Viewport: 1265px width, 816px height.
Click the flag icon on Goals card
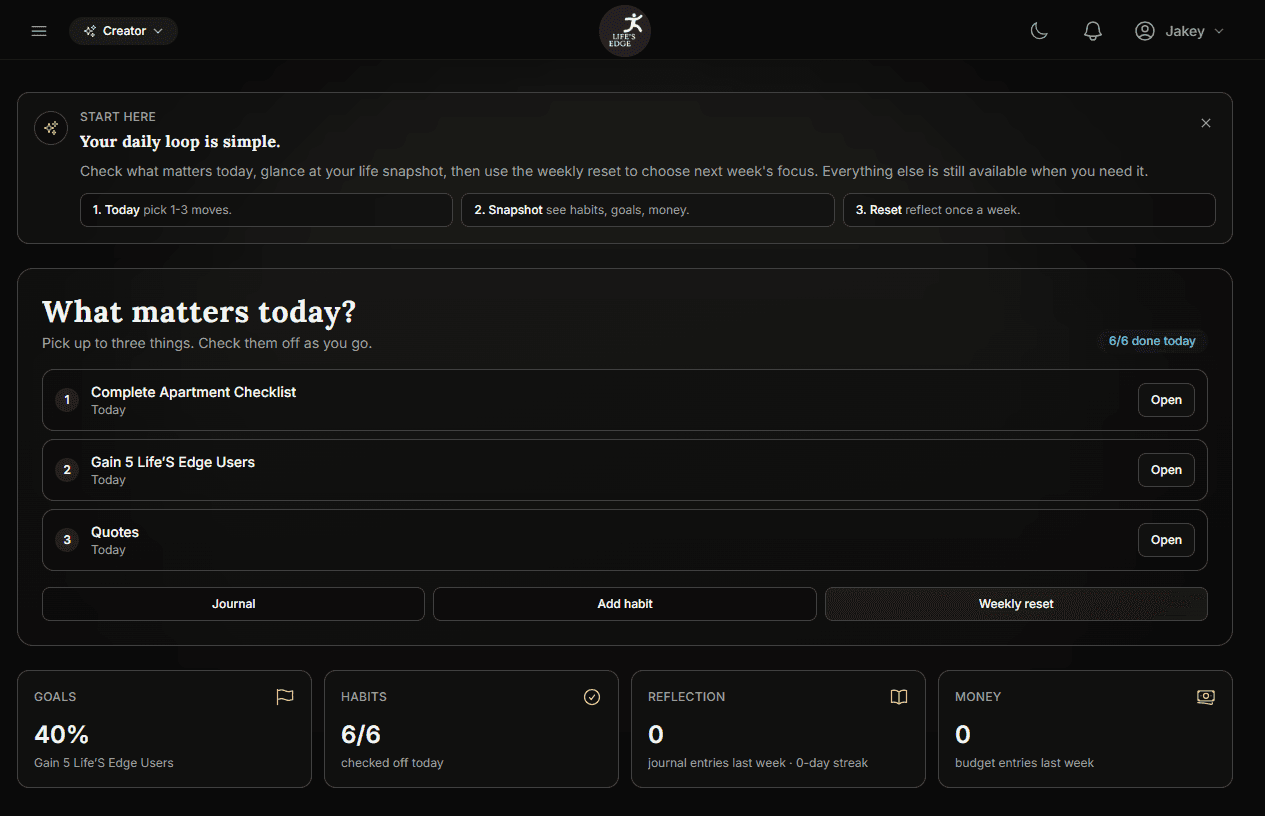pyautogui.click(x=285, y=697)
